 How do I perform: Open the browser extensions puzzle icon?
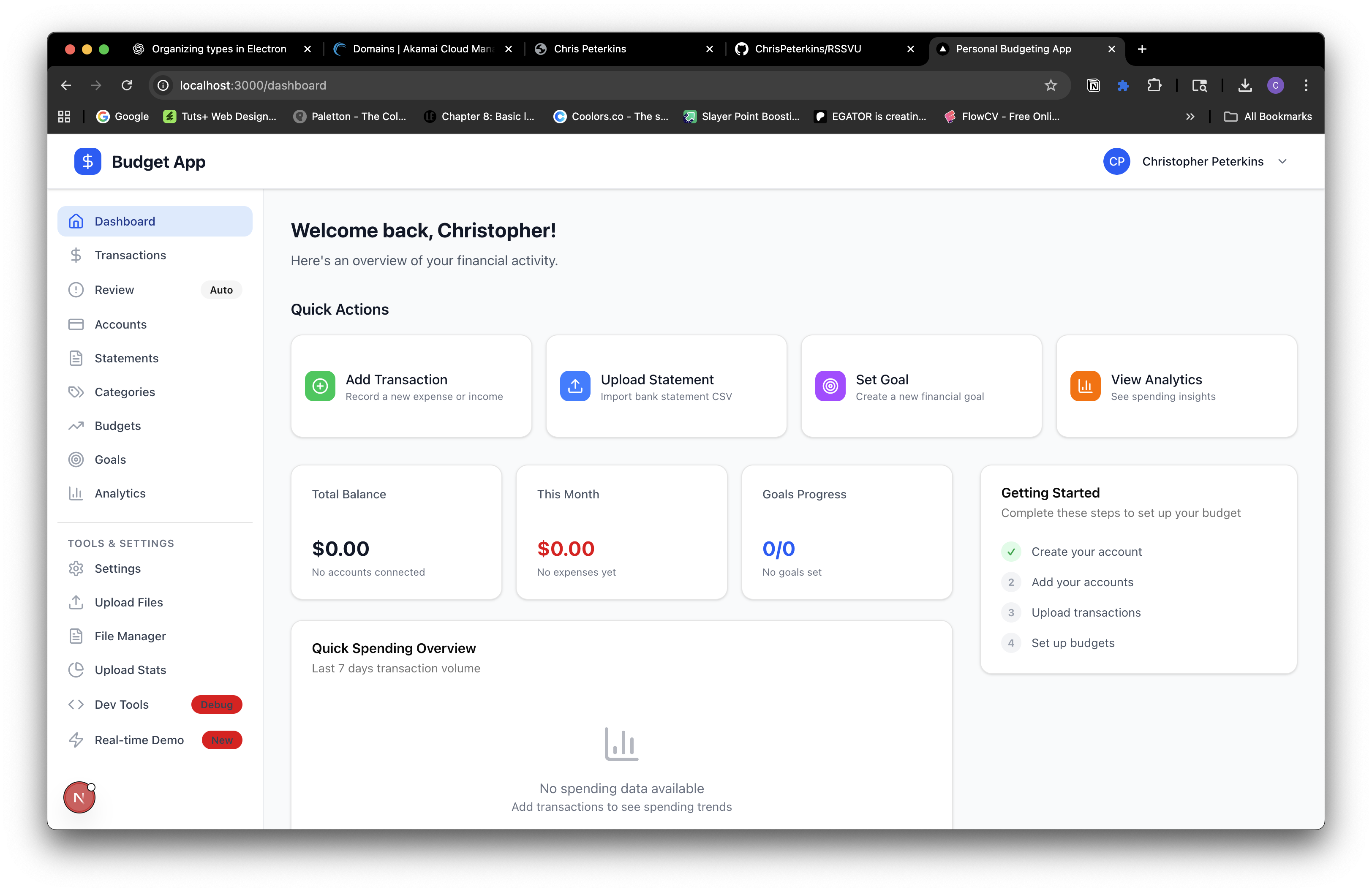click(1154, 85)
